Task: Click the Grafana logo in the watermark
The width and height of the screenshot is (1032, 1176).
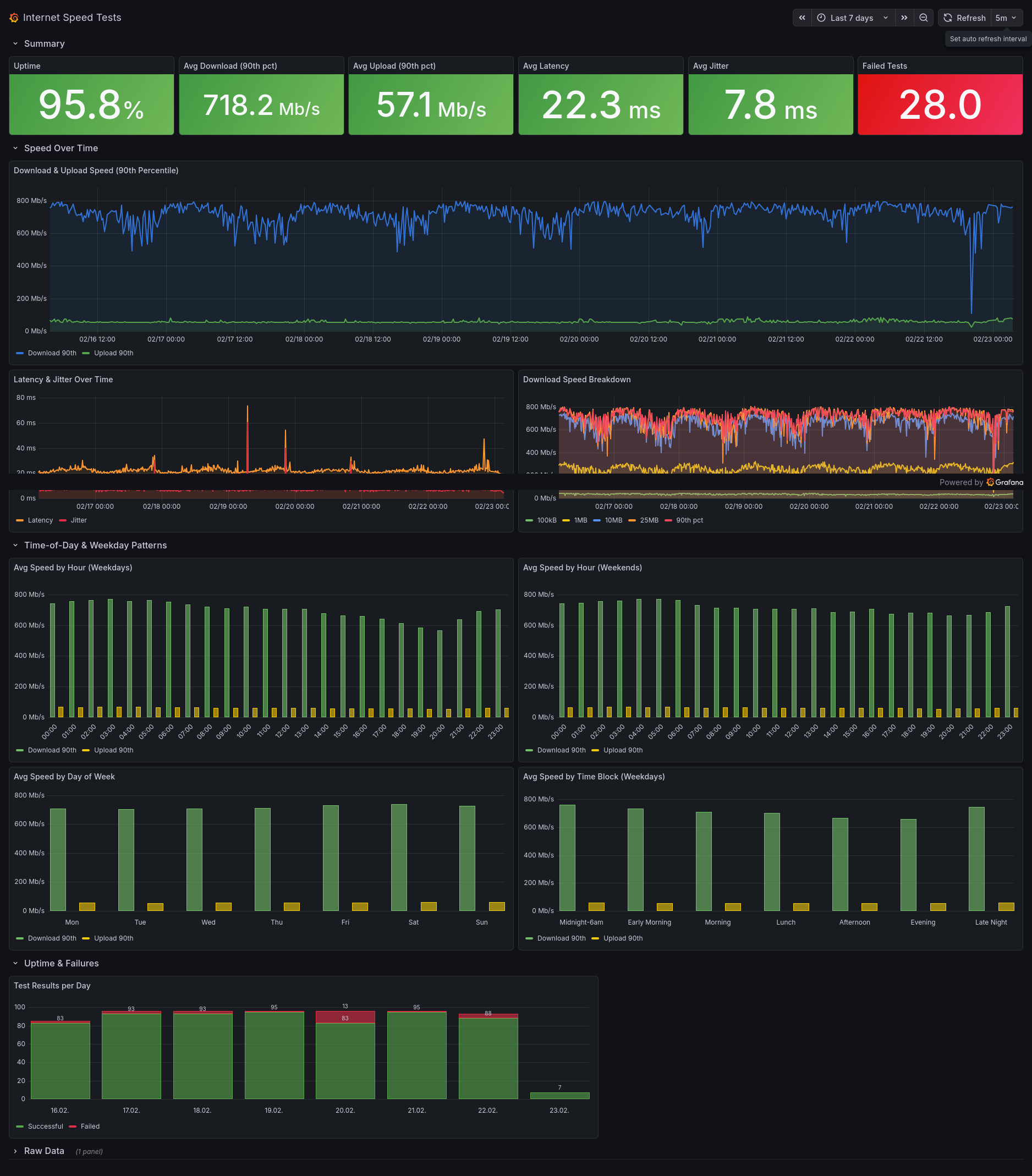Action: click(x=991, y=483)
